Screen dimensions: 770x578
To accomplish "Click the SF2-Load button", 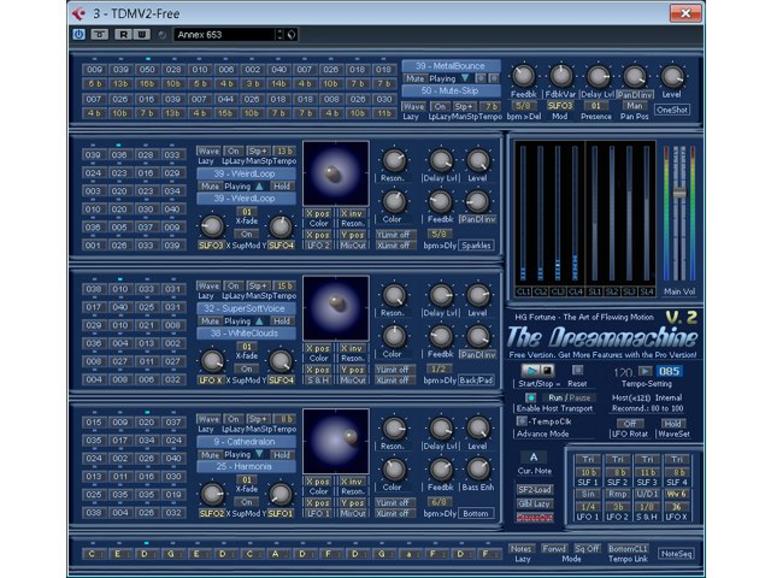I will 534,490.
